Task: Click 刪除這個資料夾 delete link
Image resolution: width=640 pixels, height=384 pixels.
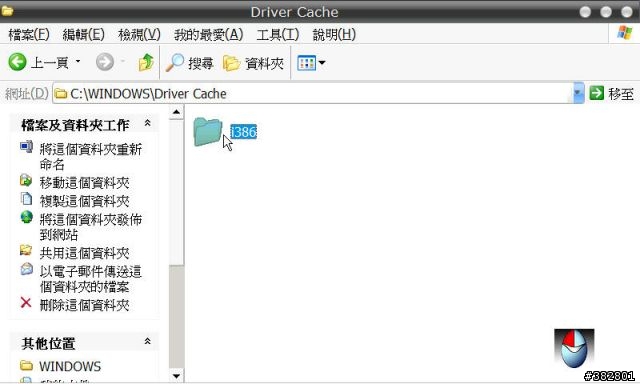Action: click(x=84, y=305)
